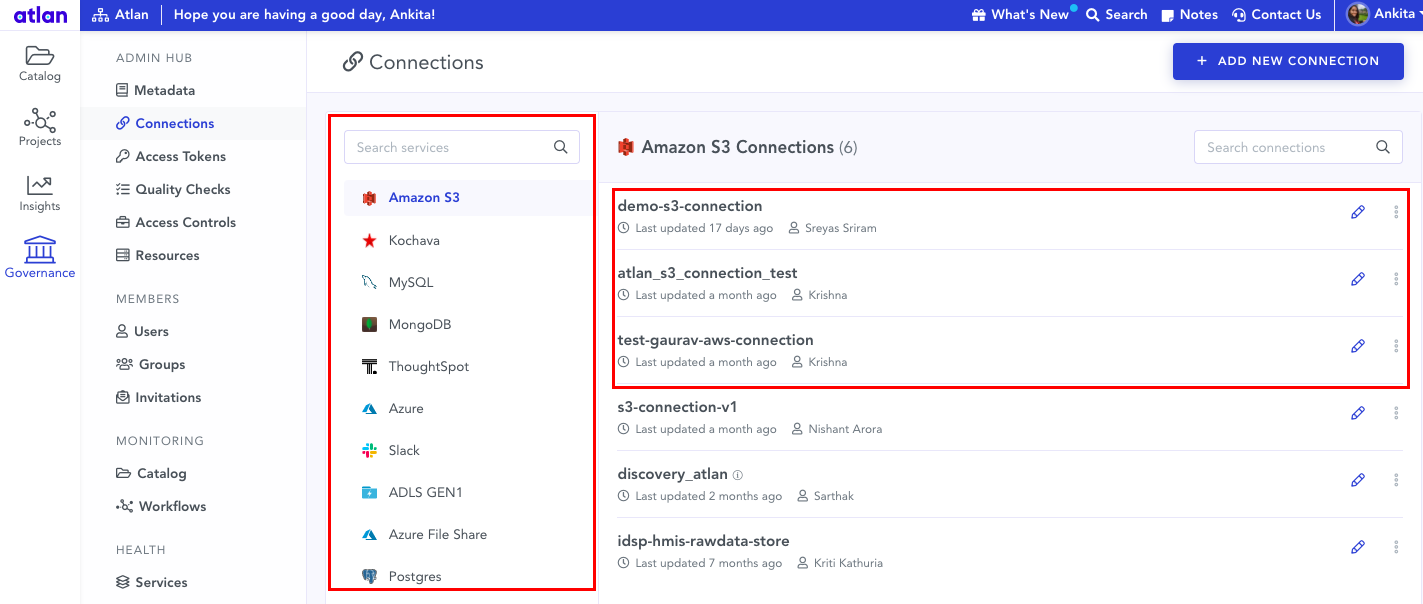Open s3-connection-v1

click(677, 407)
